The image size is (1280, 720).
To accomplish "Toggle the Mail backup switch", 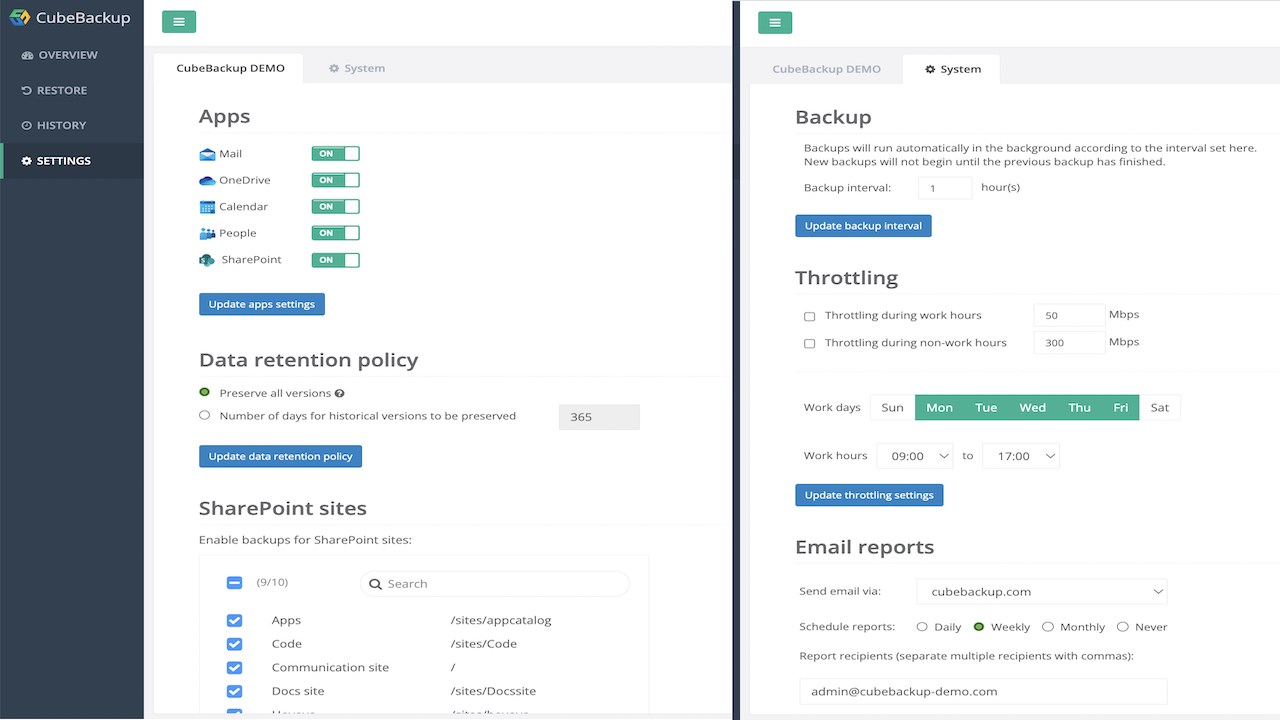I will point(335,154).
